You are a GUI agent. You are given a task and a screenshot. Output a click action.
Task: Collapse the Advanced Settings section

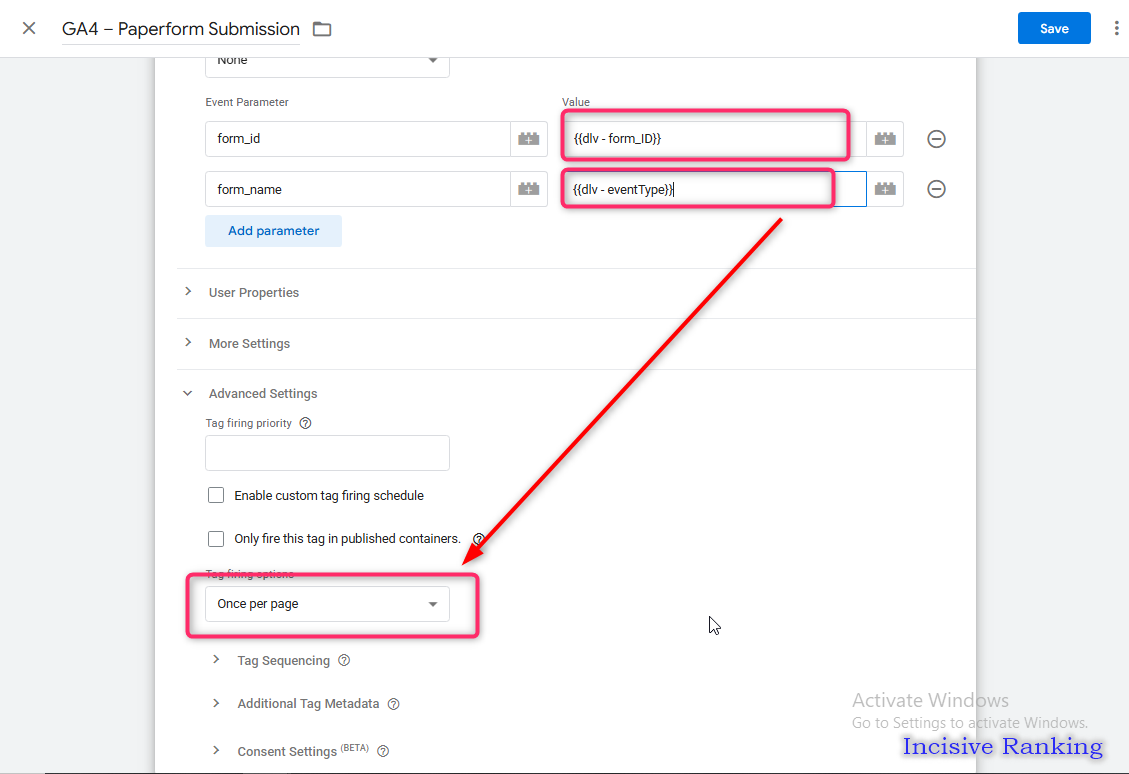(x=263, y=394)
